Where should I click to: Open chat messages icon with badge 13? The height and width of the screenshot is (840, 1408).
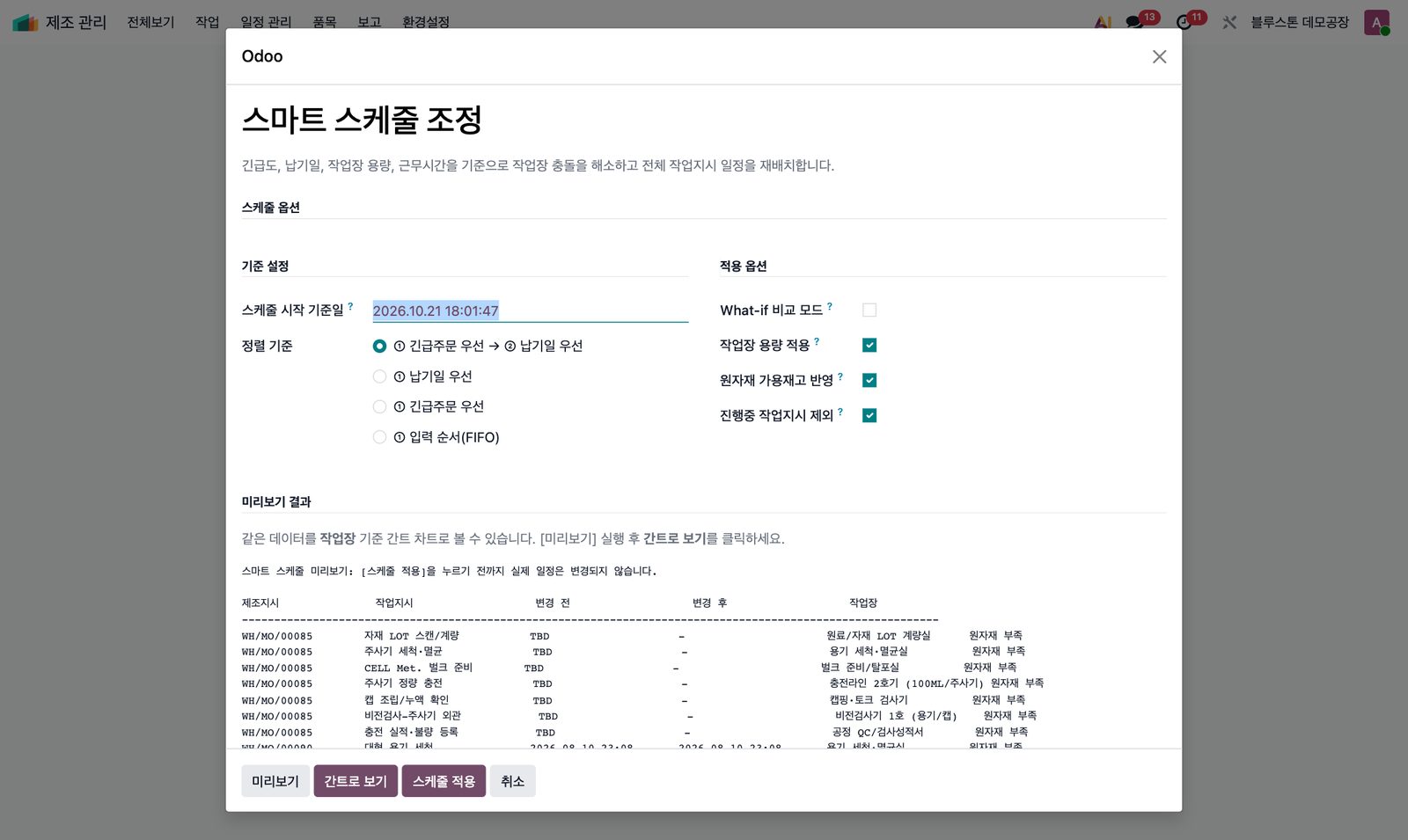tap(1135, 22)
